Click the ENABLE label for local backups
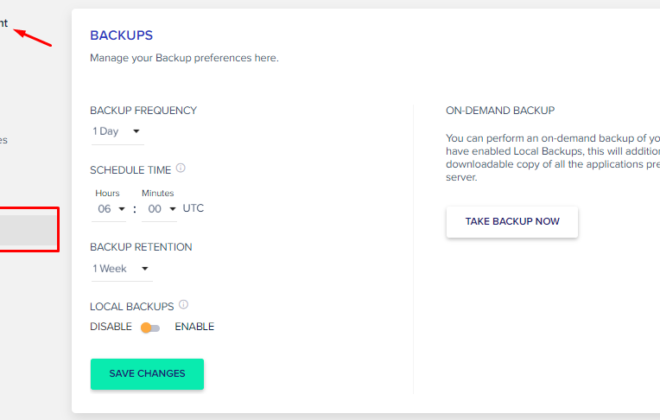This screenshot has height=420, width=660. tap(194, 327)
